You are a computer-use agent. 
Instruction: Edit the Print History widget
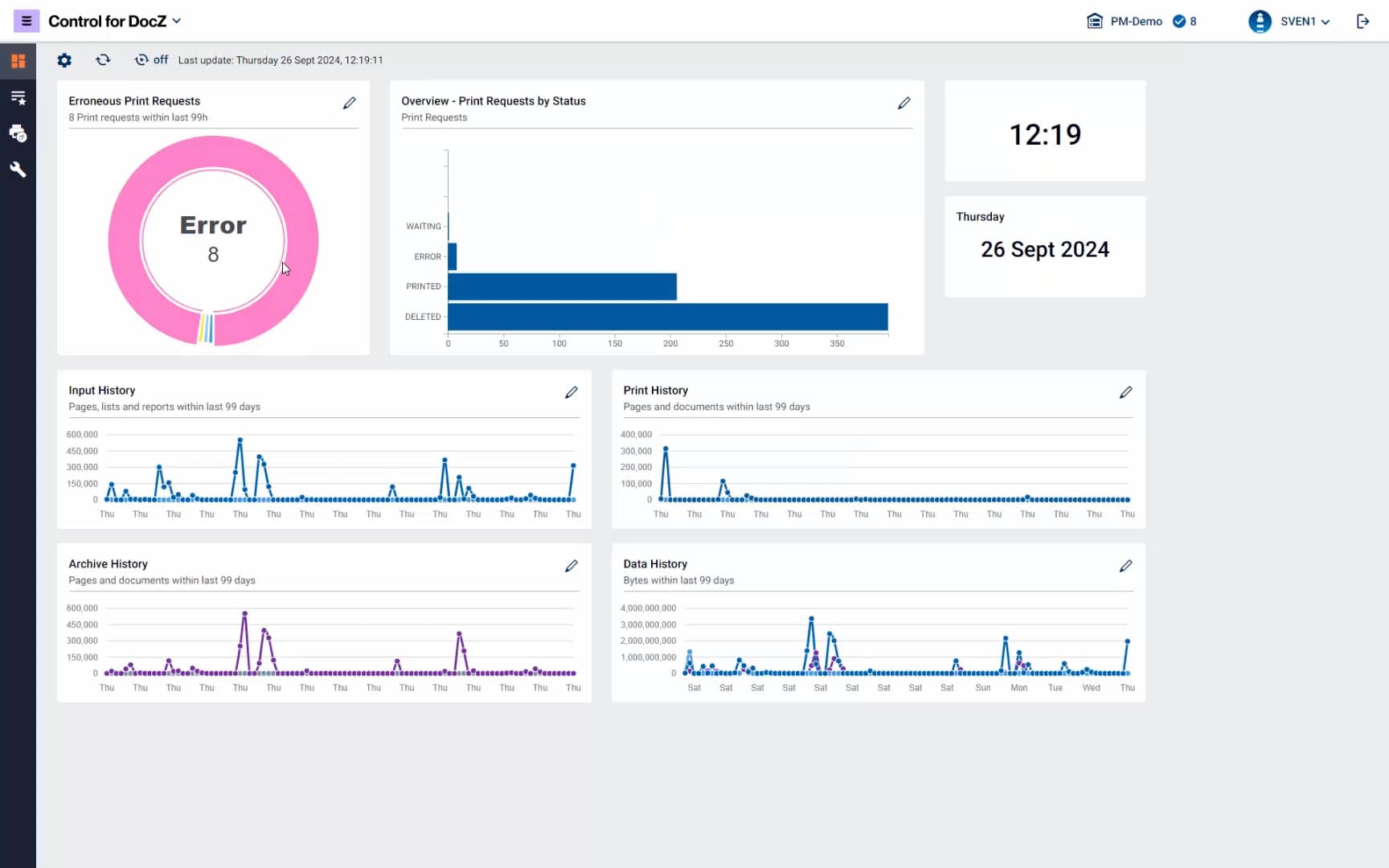pos(1125,392)
